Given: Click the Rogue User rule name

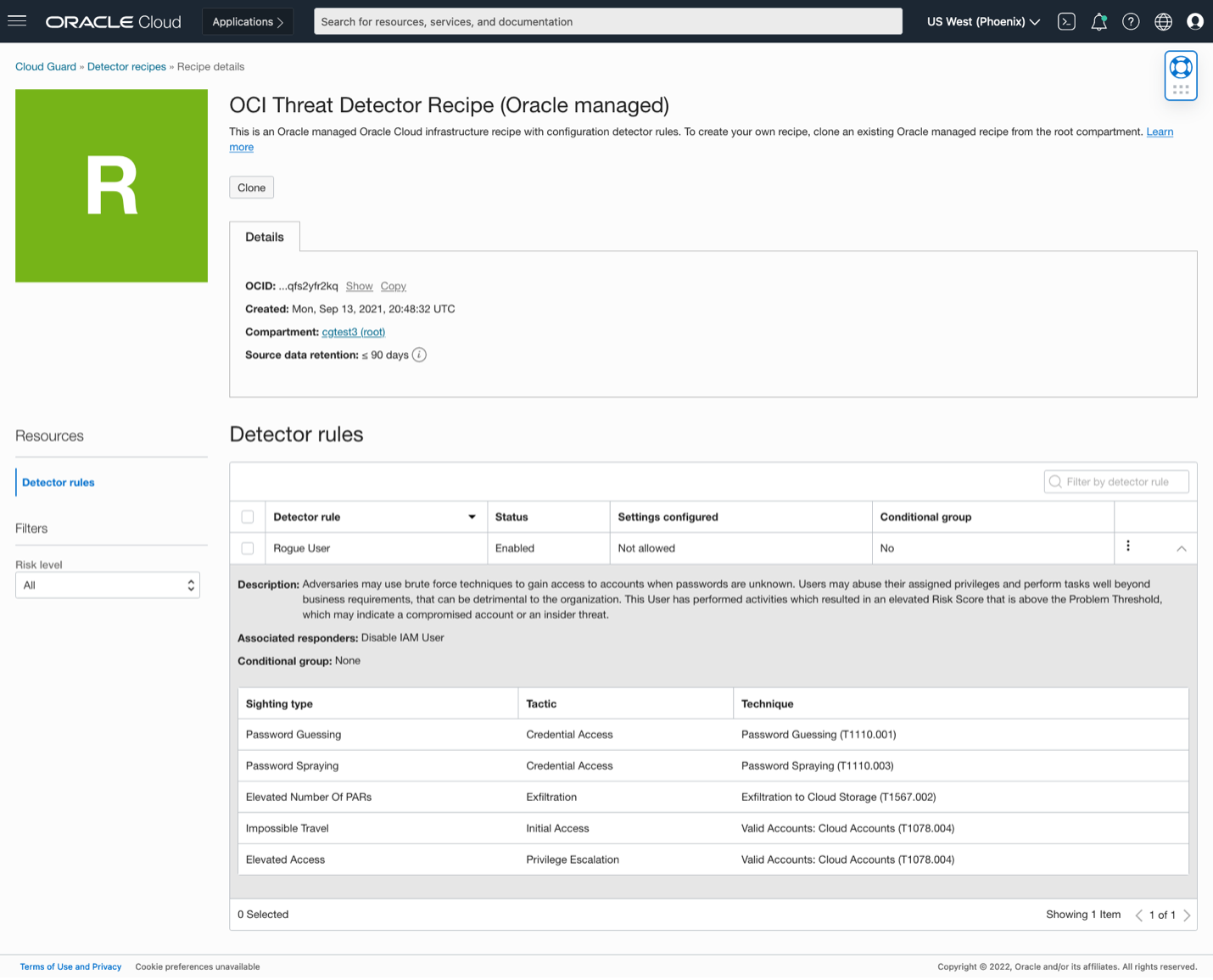Looking at the screenshot, I should 301,549.
